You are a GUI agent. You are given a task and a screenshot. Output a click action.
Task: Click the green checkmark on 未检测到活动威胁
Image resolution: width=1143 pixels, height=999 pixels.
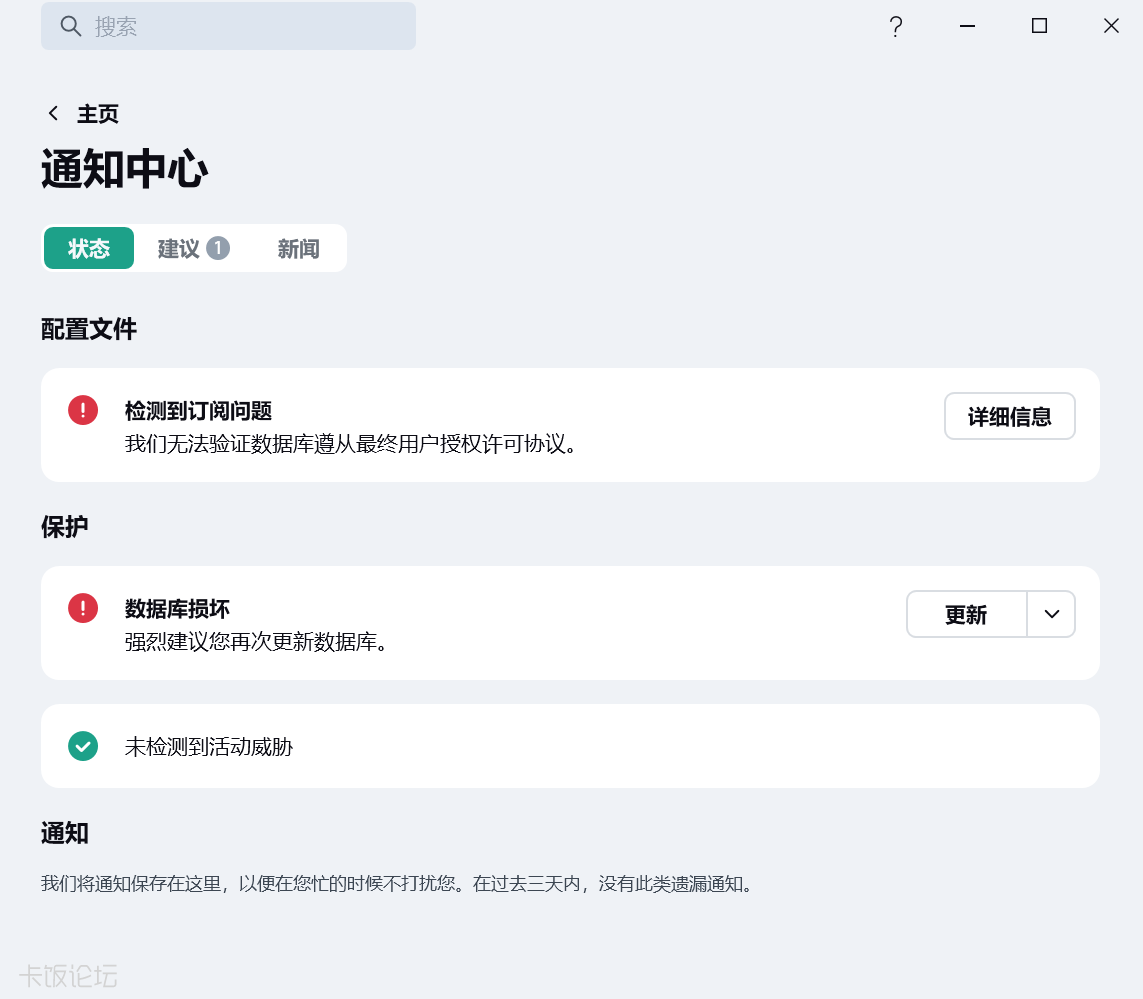click(x=83, y=746)
